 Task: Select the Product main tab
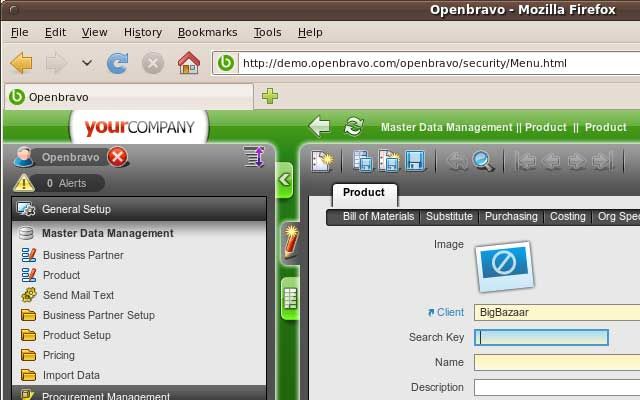click(x=364, y=193)
